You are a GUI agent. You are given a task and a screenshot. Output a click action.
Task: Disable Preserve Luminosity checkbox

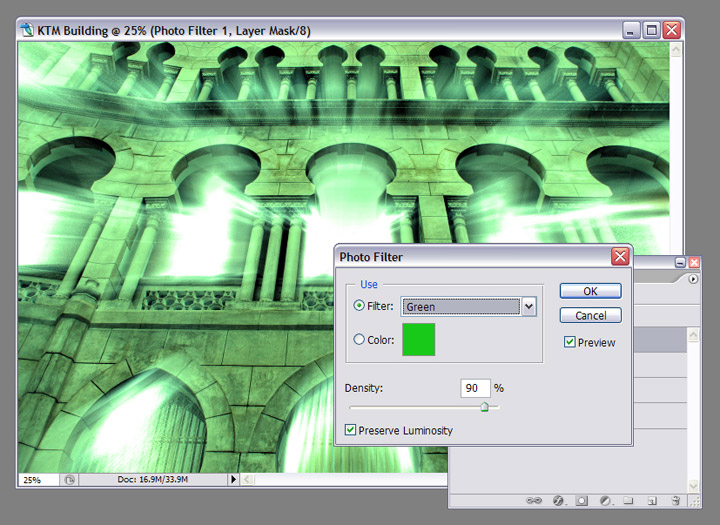(350, 430)
